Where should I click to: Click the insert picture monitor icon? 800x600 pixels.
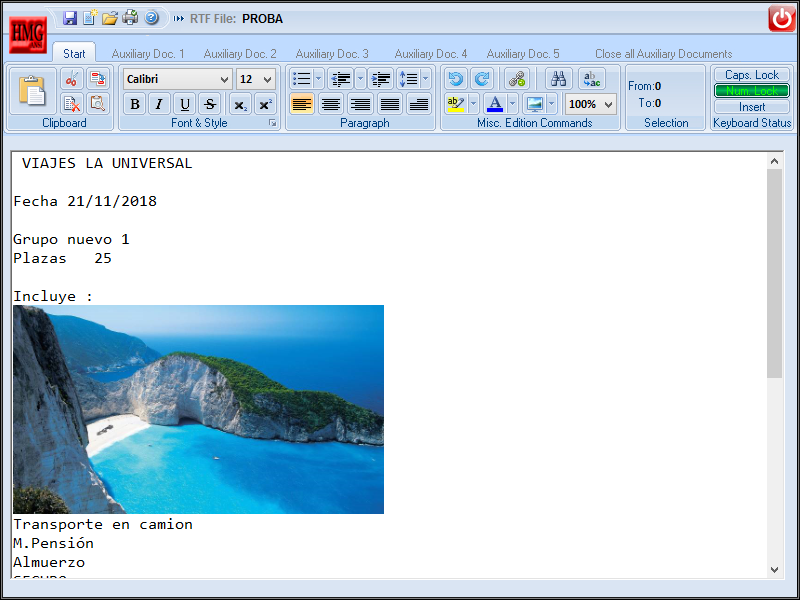coord(535,104)
